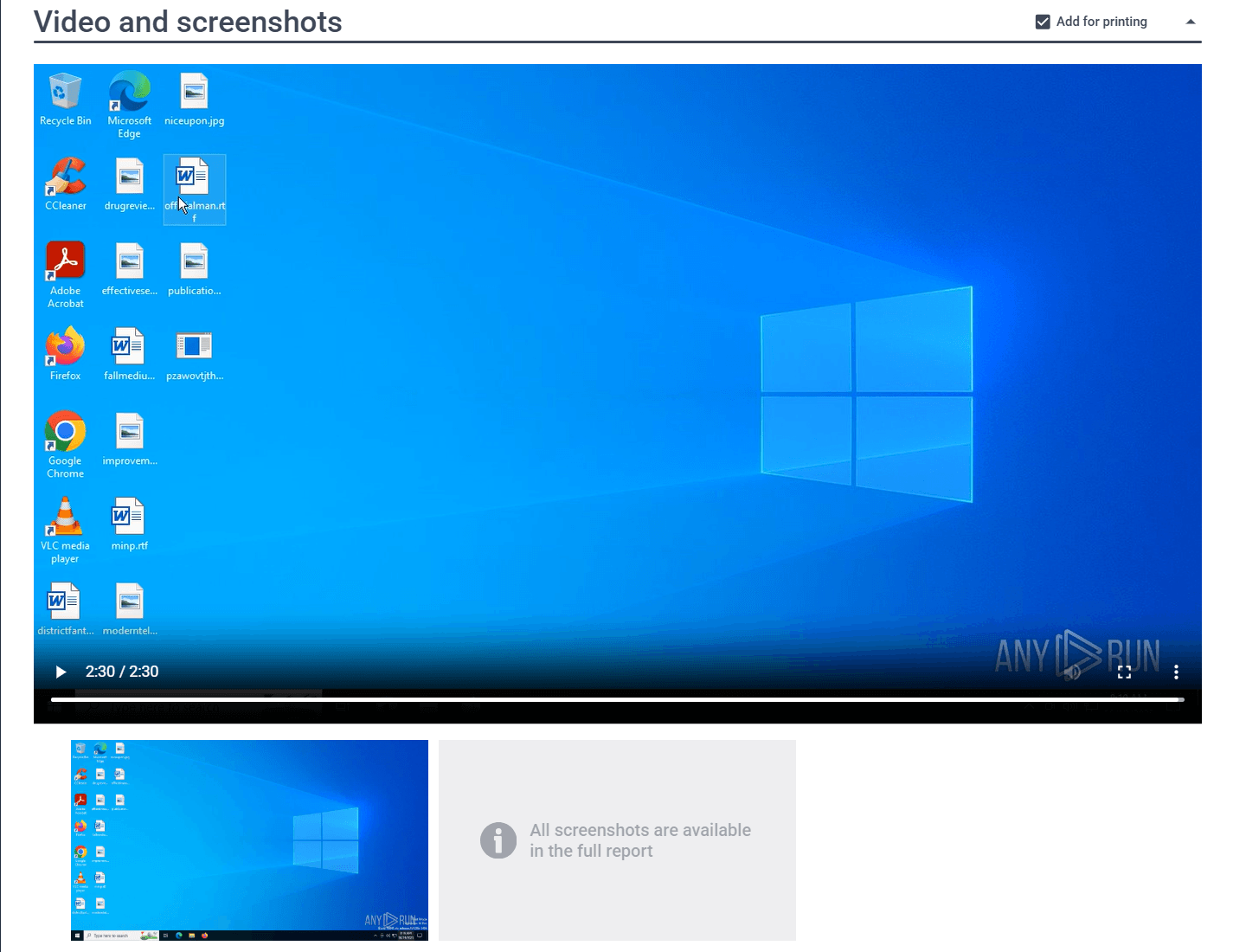This screenshot has height=952, width=1233.
Task: Select the drugrevie... image file
Action: click(x=129, y=184)
